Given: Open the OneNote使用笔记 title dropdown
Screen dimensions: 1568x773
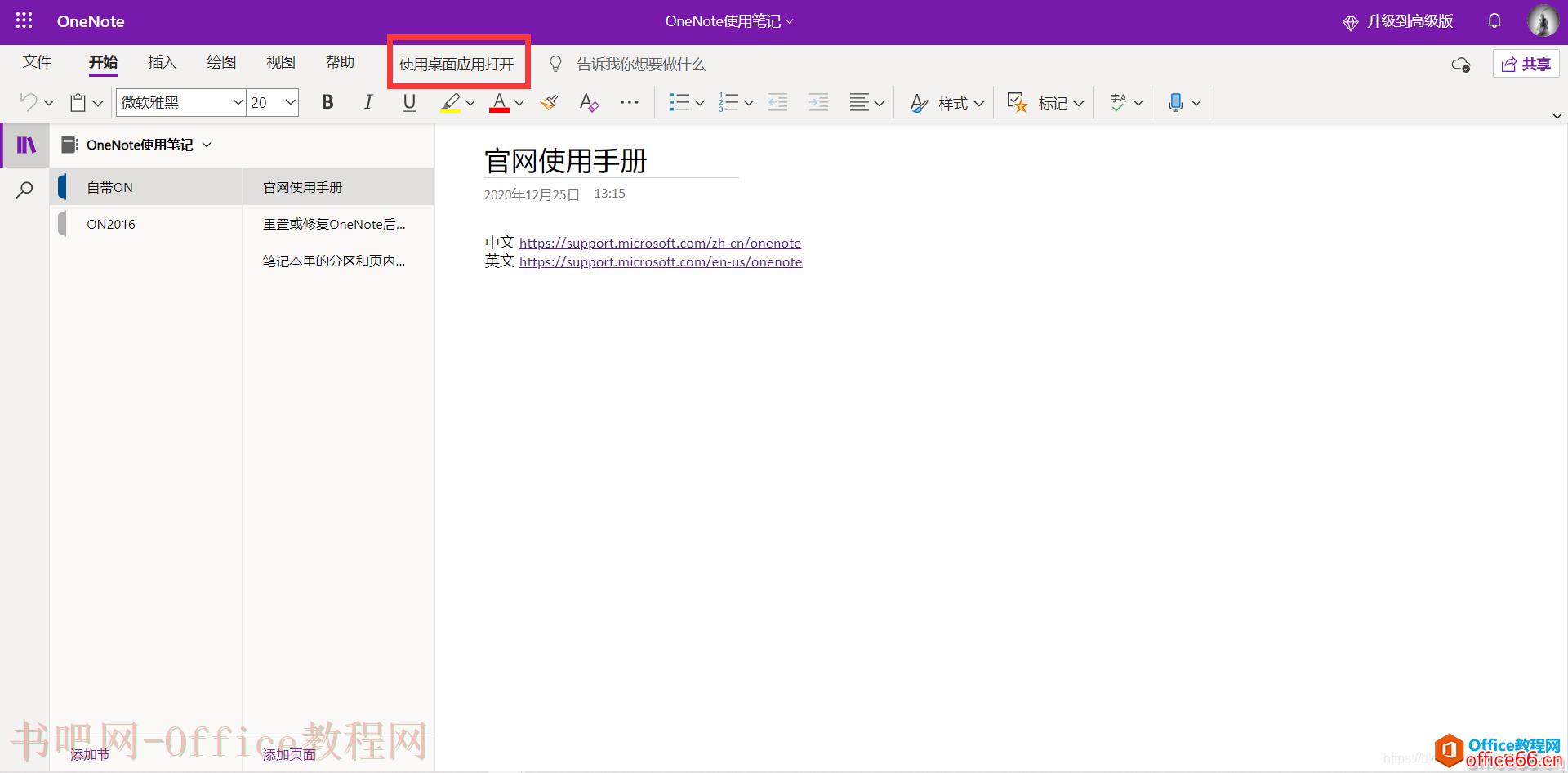Looking at the screenshot, I should [x=729, y=21].
